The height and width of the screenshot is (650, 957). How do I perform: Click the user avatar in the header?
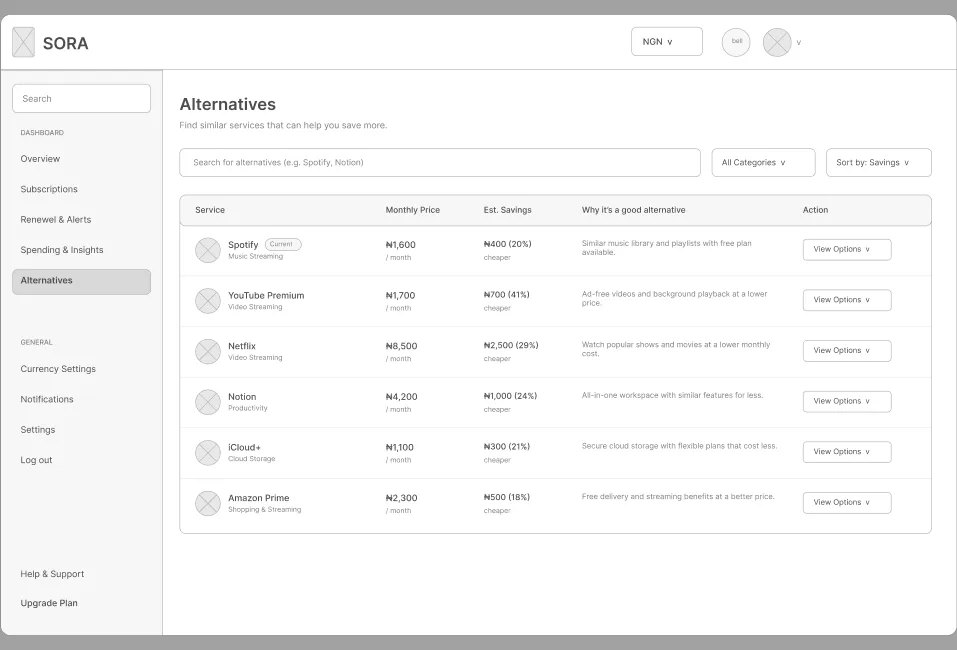(777, 42)
